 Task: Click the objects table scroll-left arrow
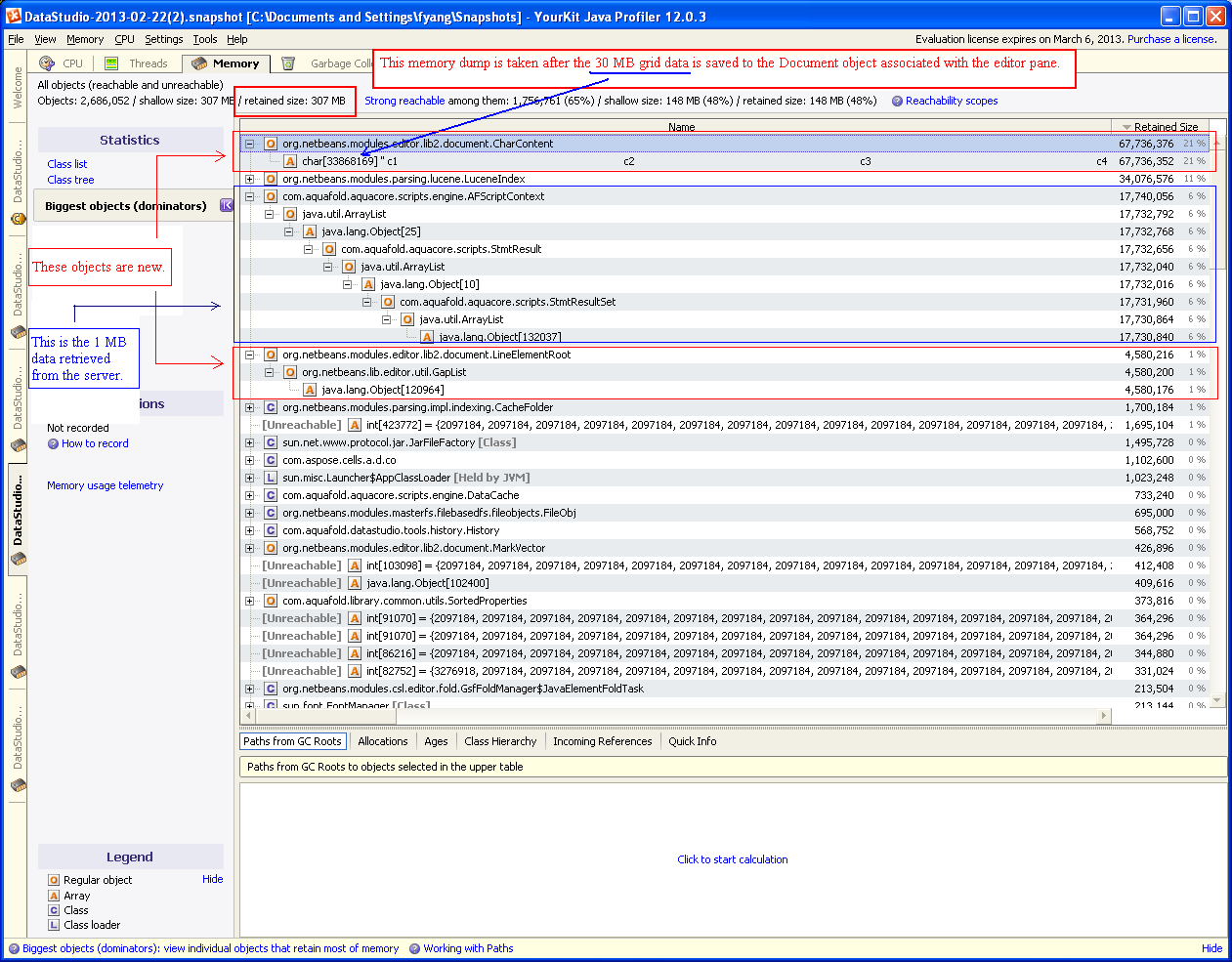tap(246, 716)
